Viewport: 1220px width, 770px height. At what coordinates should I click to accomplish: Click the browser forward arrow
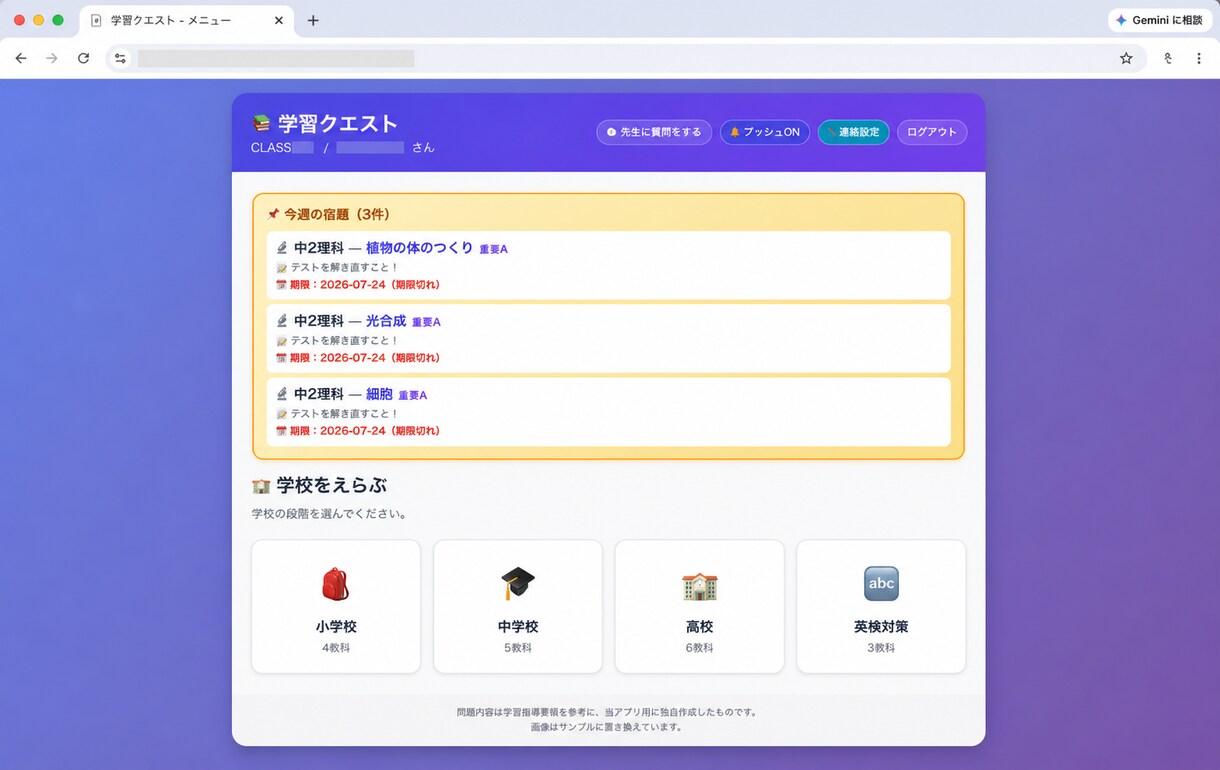click(52, 59)
